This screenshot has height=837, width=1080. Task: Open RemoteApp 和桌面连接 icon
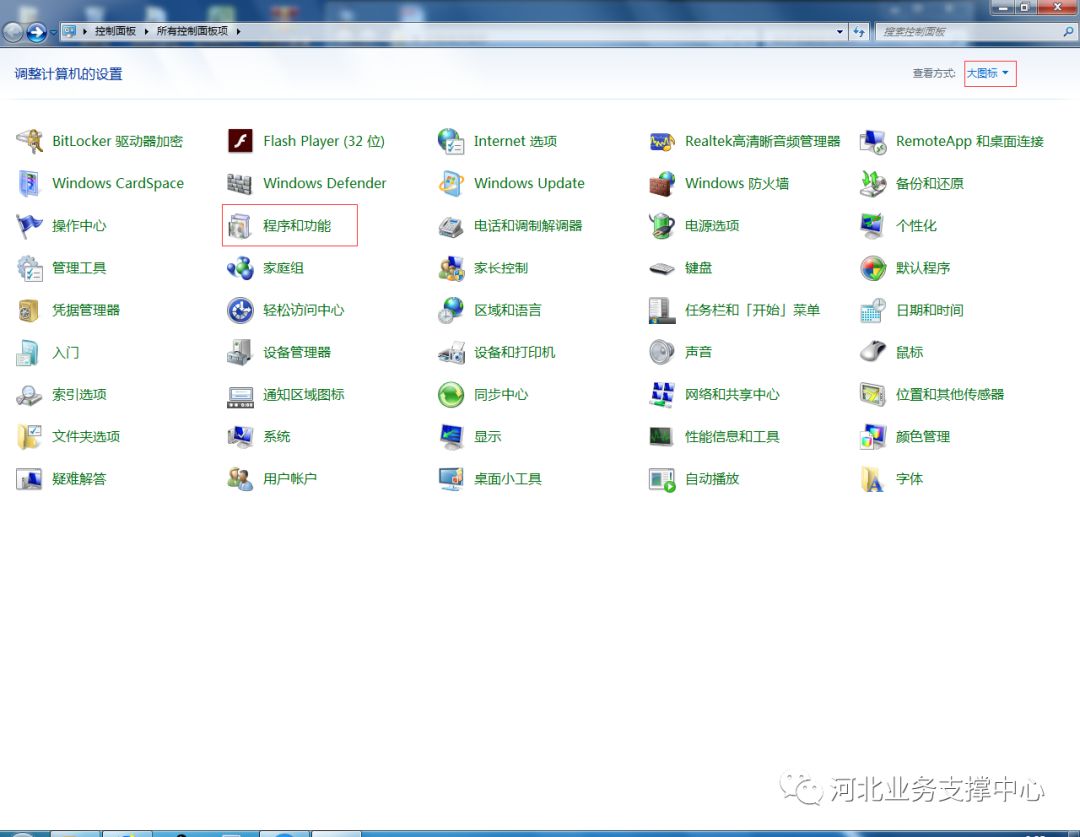click(873, 142)
